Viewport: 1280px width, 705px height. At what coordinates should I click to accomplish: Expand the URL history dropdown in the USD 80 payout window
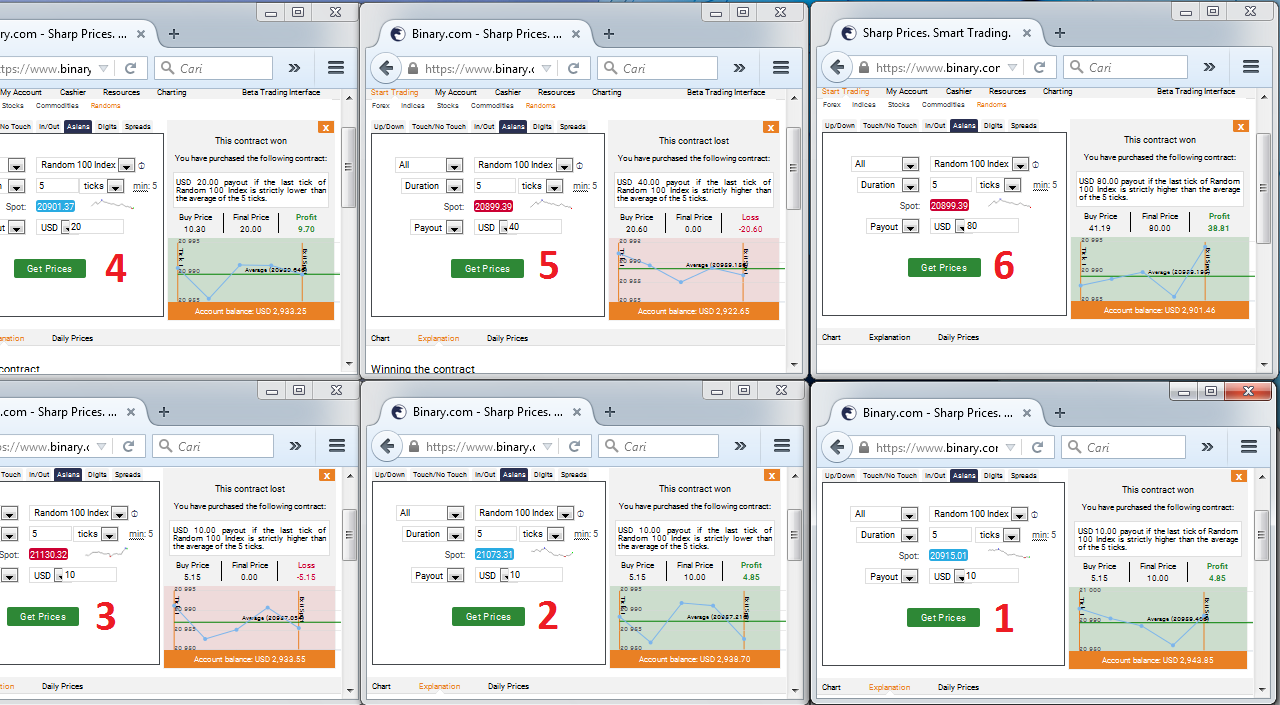tap(1012, 68)
